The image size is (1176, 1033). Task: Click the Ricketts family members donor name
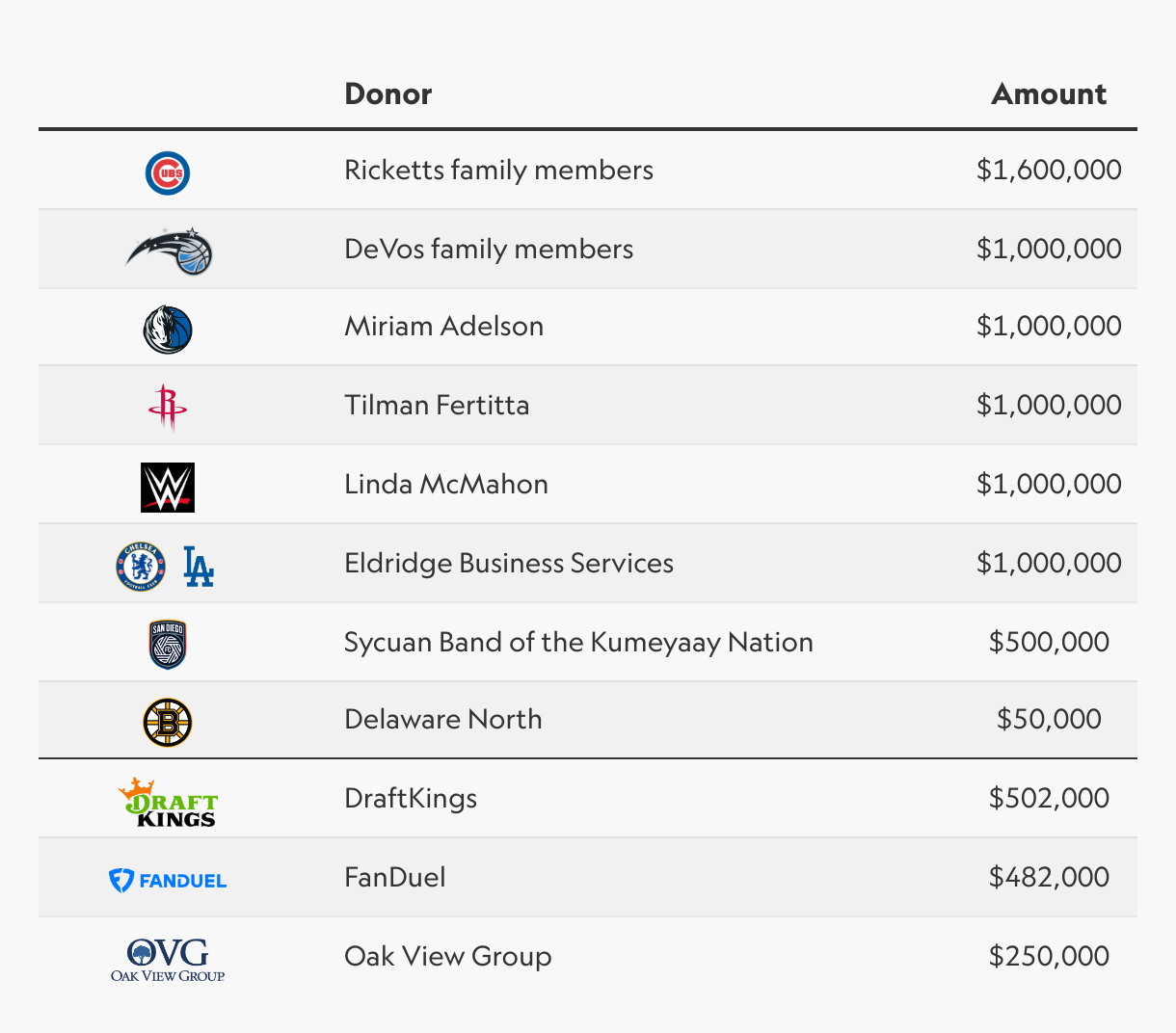point(498,171)
